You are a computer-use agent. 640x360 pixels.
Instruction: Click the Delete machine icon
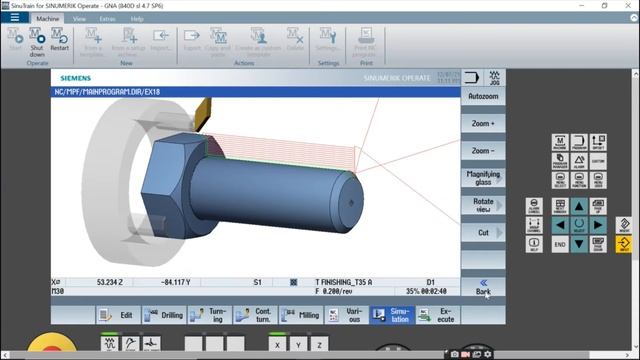click(295, 39)
